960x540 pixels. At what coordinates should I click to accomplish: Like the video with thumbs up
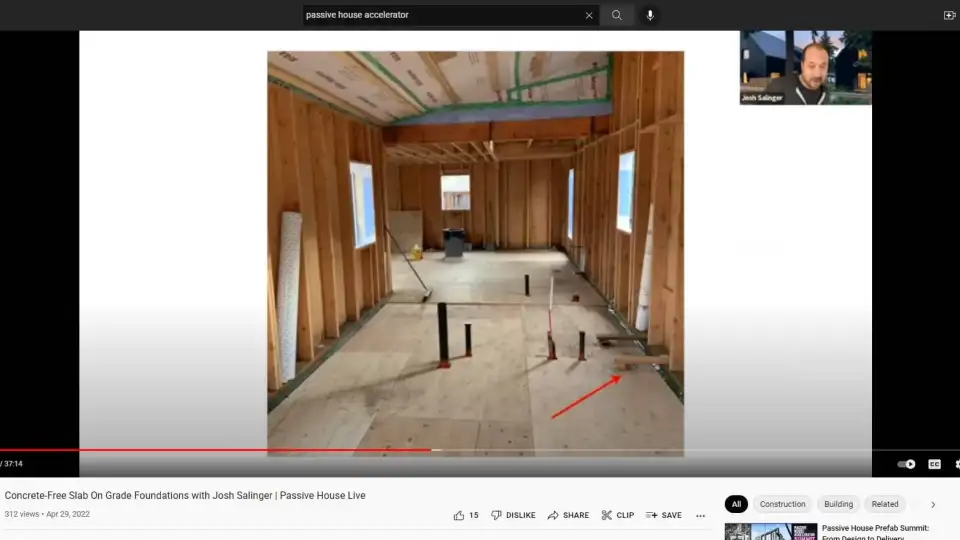466,515
